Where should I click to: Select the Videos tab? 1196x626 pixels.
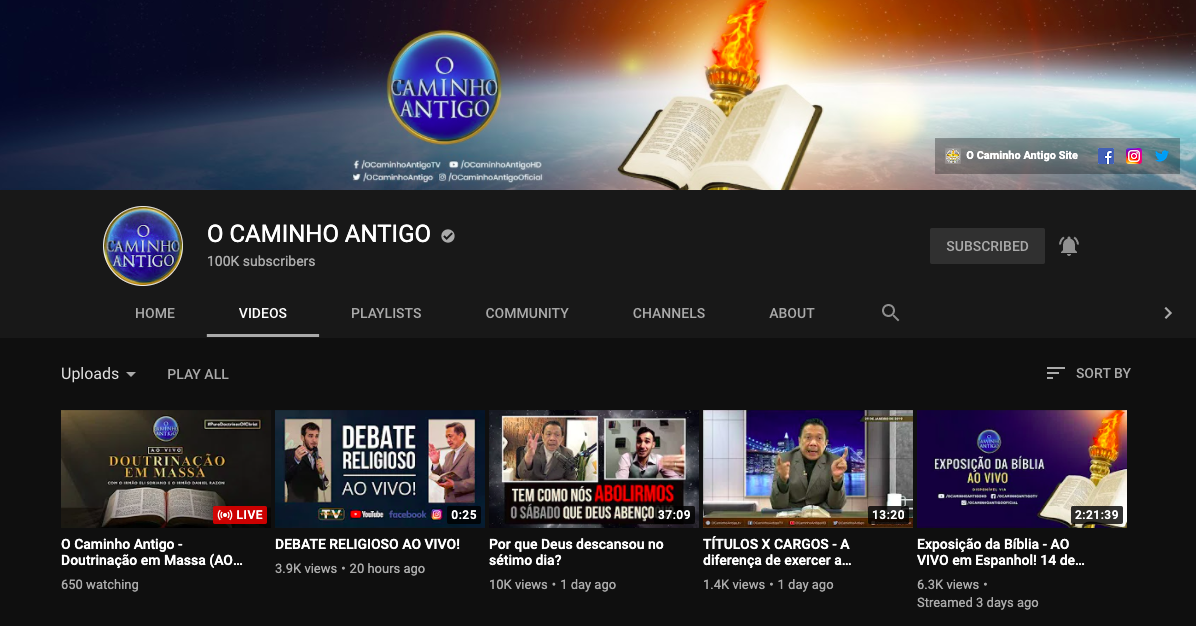tap(263, 313)
